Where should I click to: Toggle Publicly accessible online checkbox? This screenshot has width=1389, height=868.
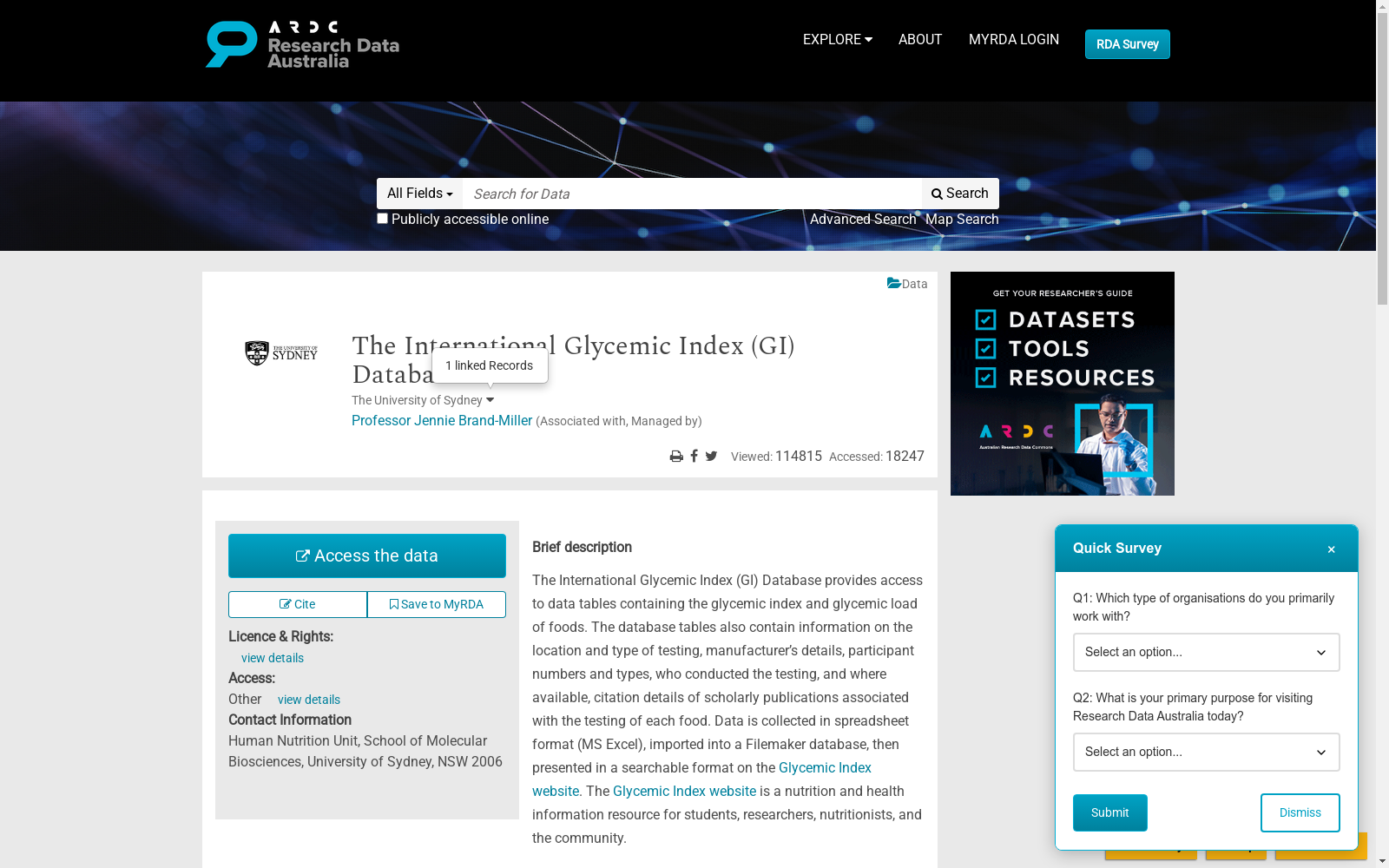[382, 219]
